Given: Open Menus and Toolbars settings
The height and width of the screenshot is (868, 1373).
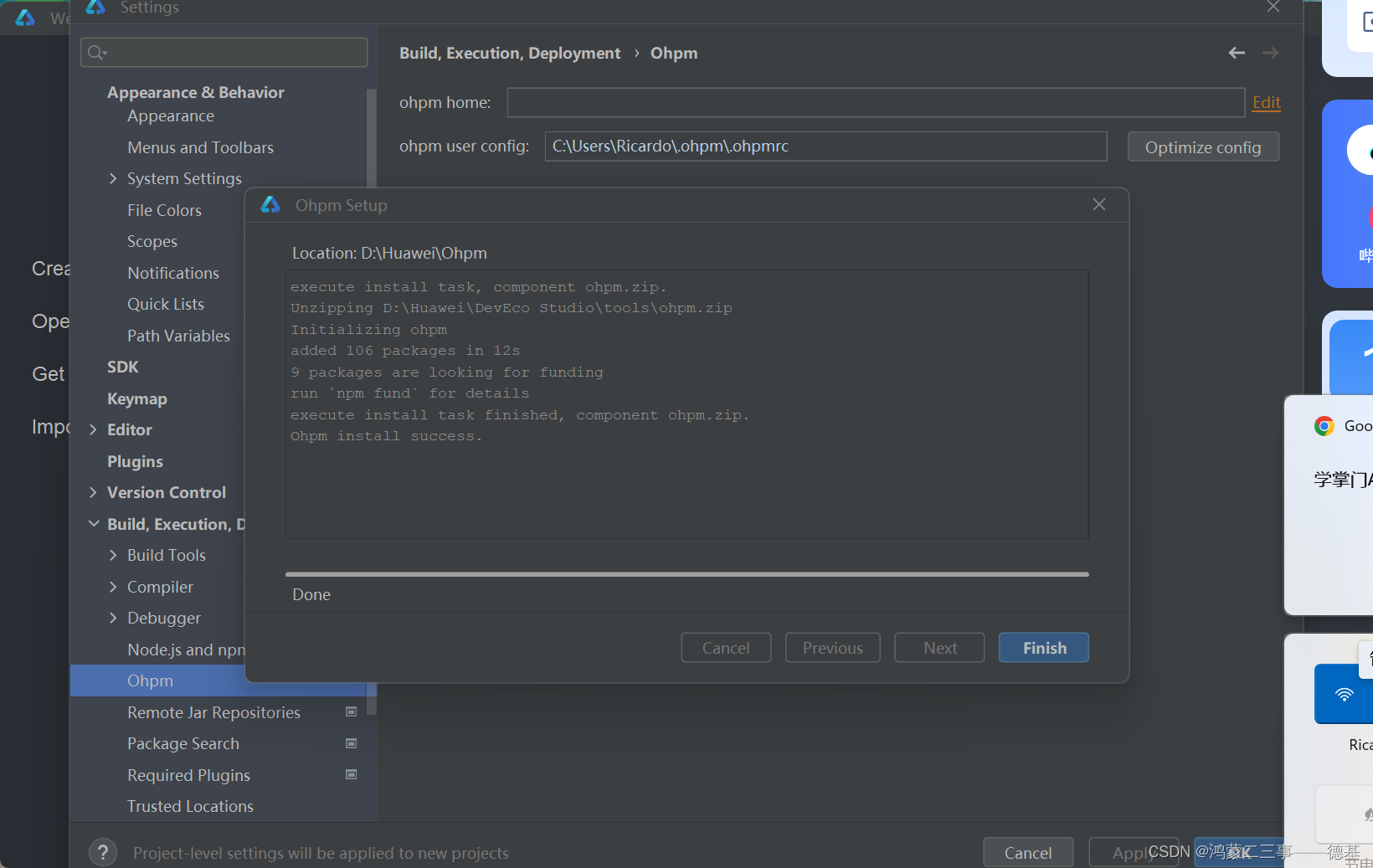Looking at the screenshot, I should pos(200,147).
